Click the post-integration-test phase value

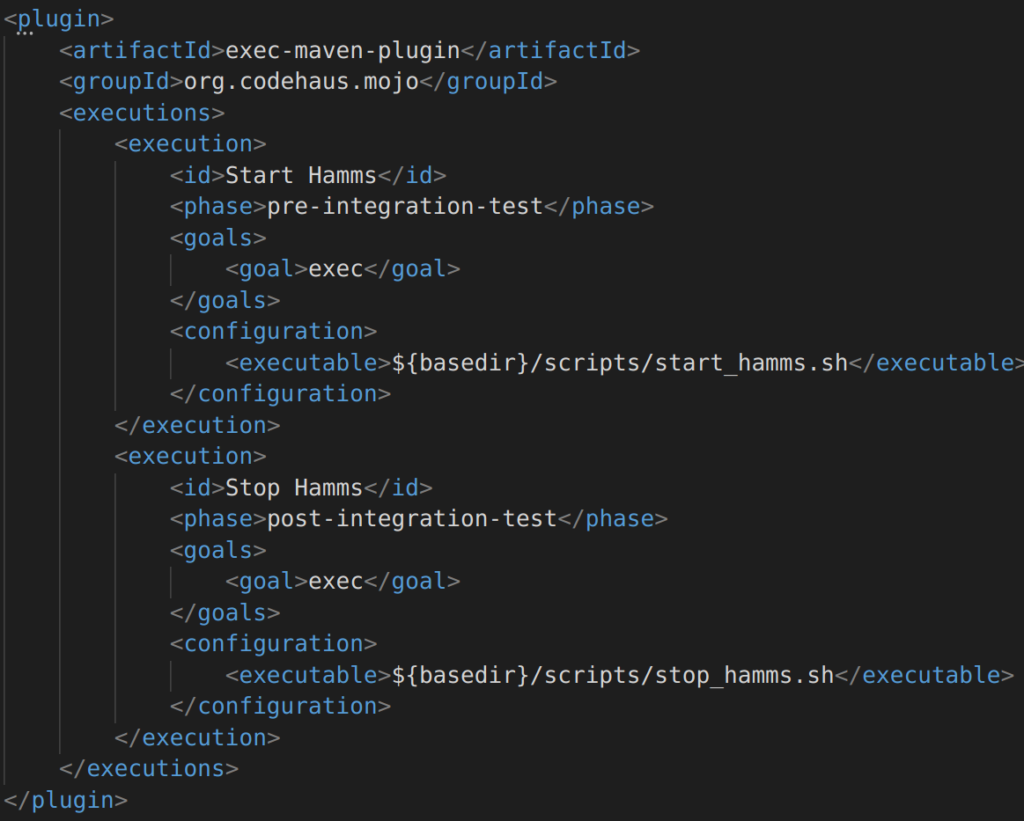[x=411, y=519]
